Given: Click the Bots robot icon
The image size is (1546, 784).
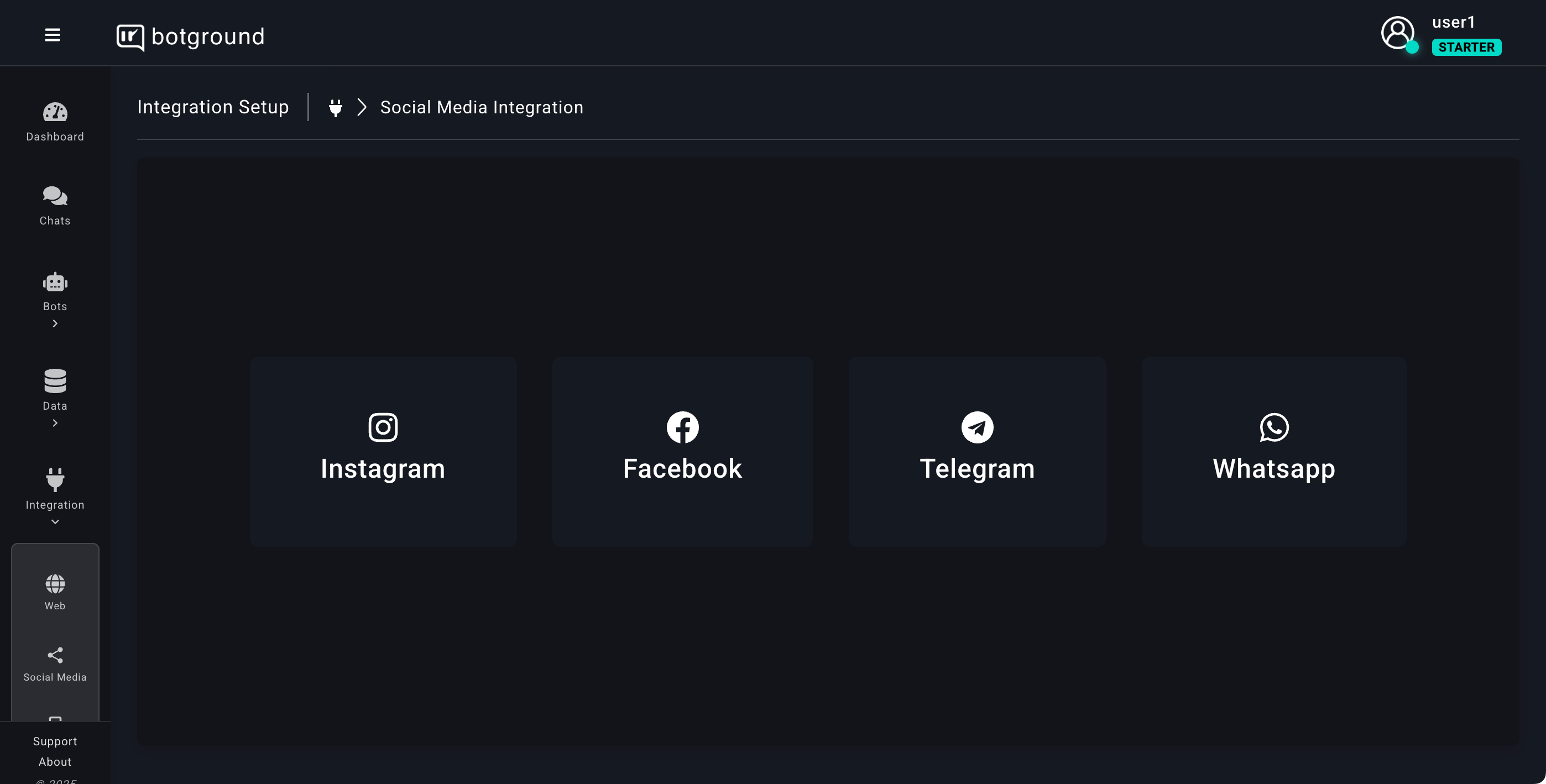Looking at the screenshot, I should pos(55,282).
